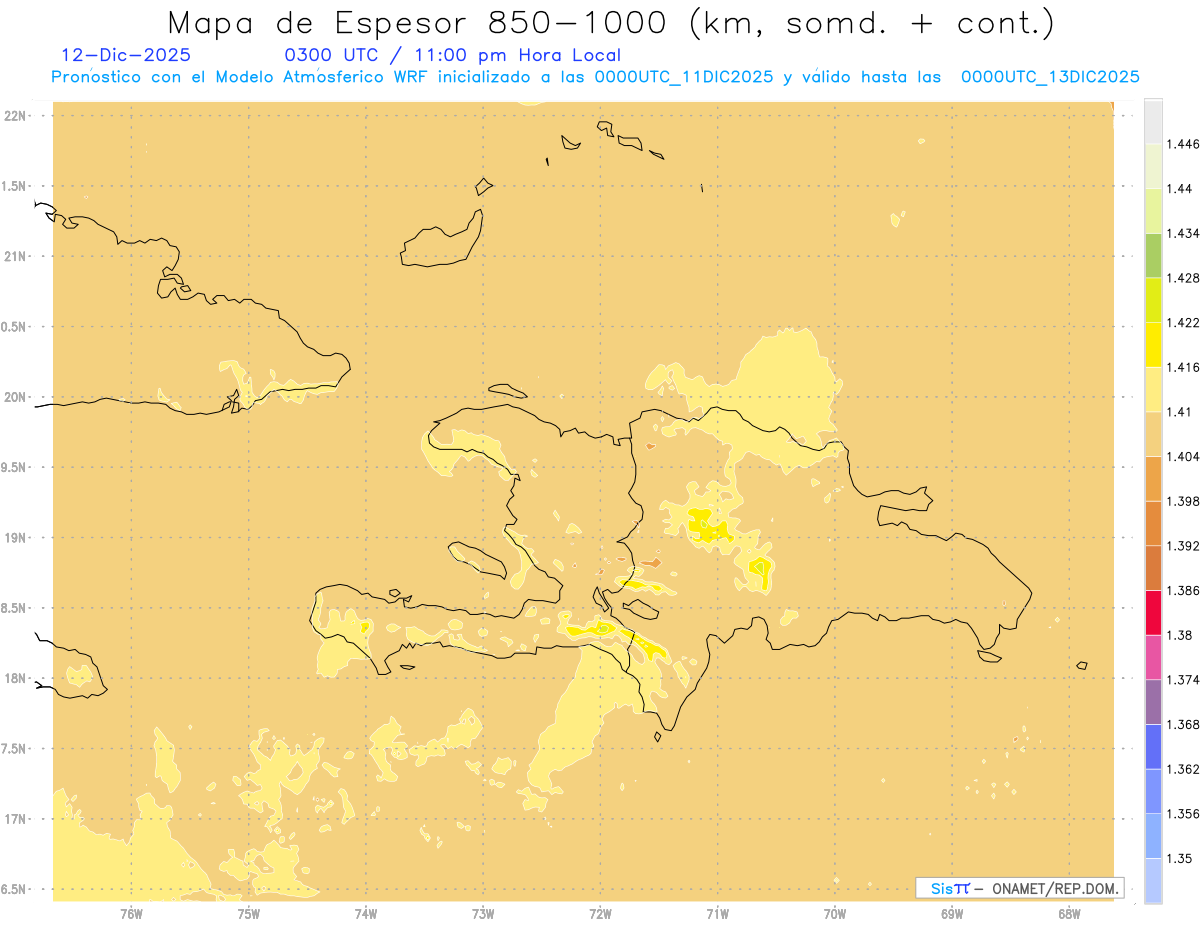Click the 18N latitude axis label
Image resolution: width=1200 pixels, height=927 pixels.
point(14,678)
